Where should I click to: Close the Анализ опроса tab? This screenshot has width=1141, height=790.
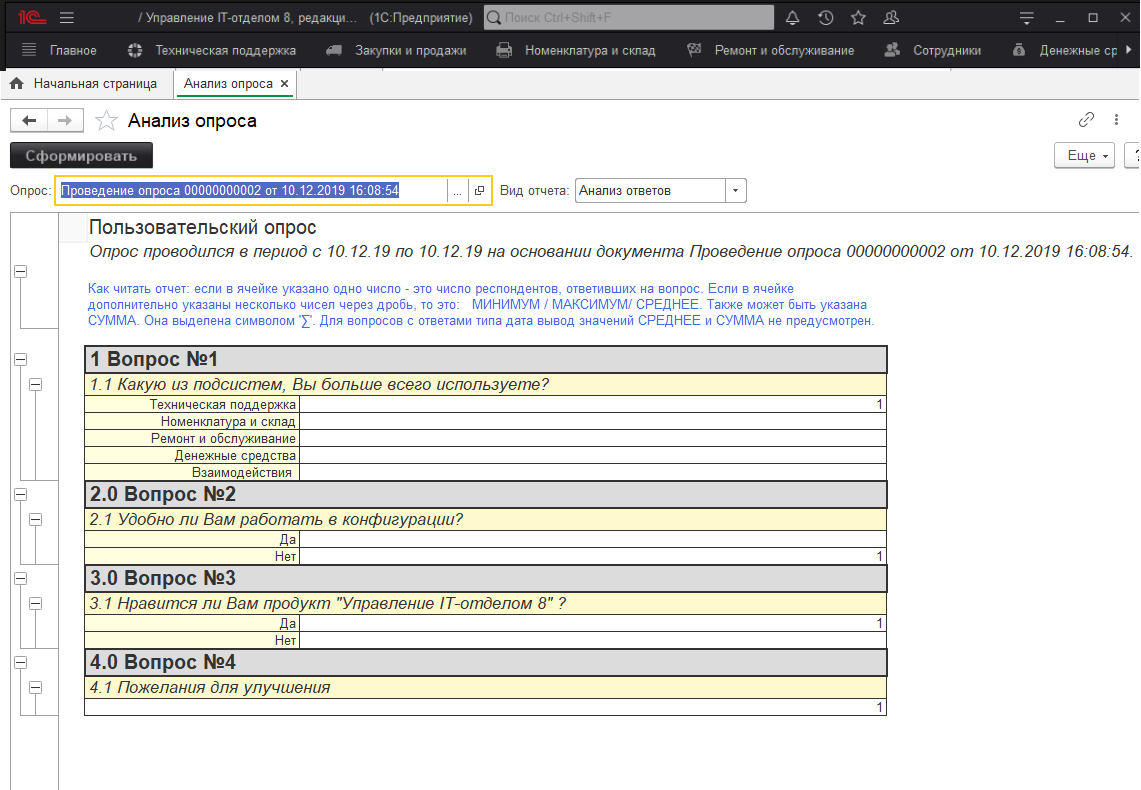[284, 84]
